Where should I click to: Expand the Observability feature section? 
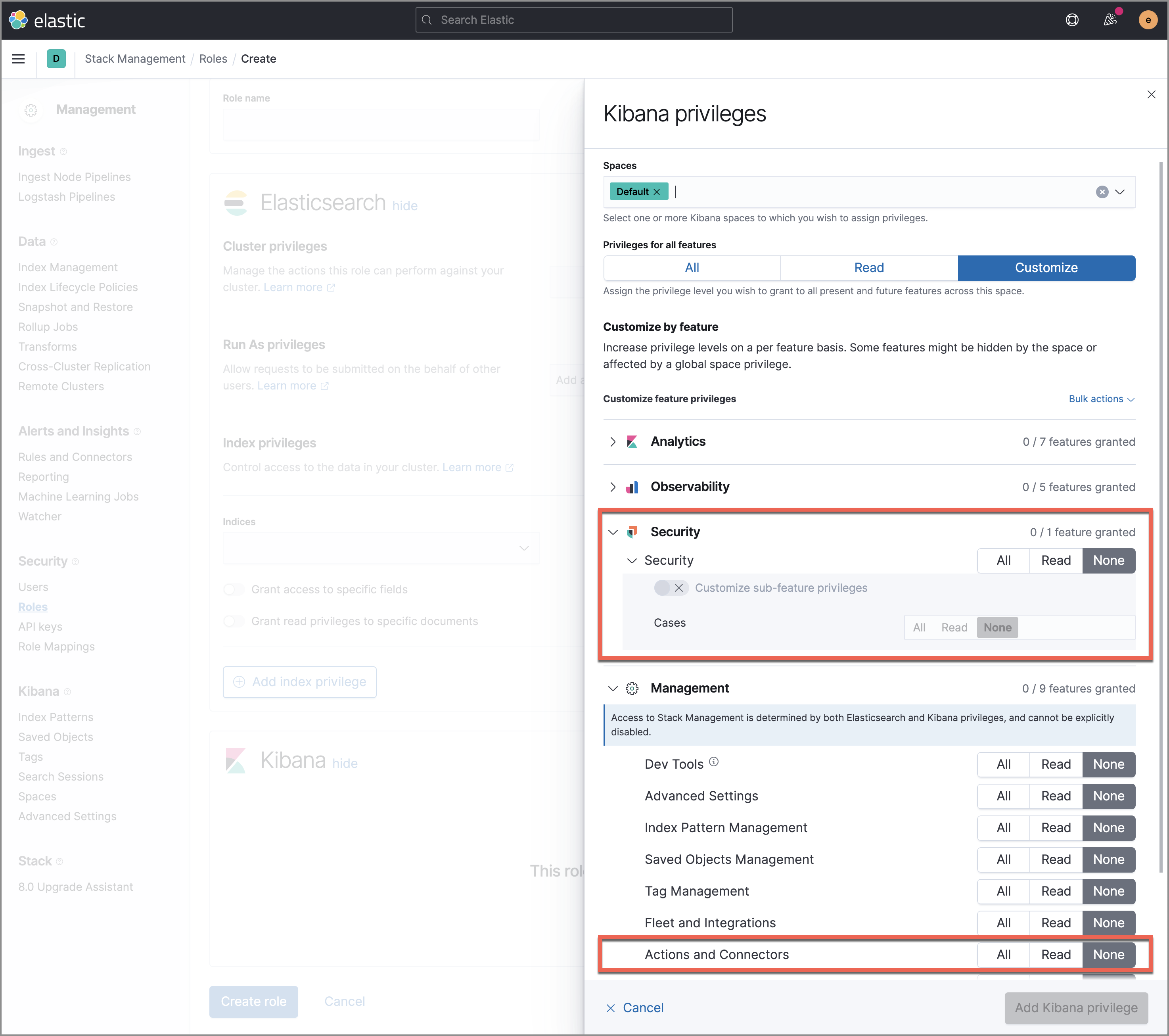(x=613, y=487)
